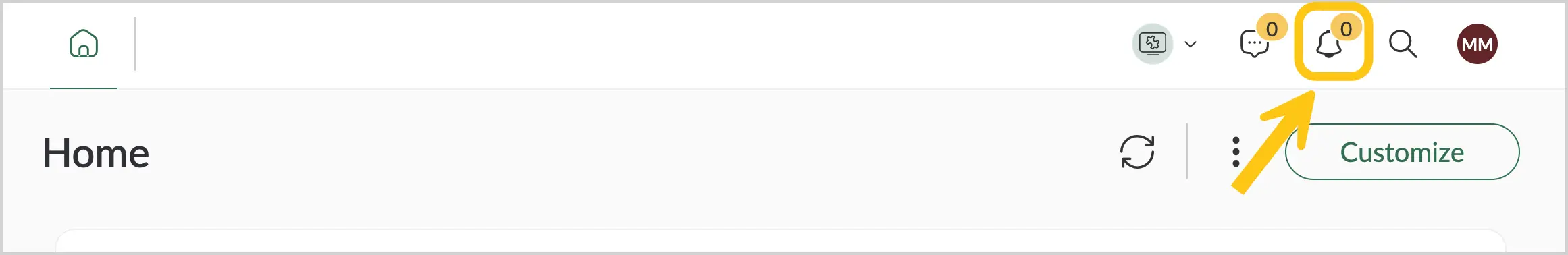Click the Customize button
The width and height of the screenshot is (1568, 255).
point(1402,152)
